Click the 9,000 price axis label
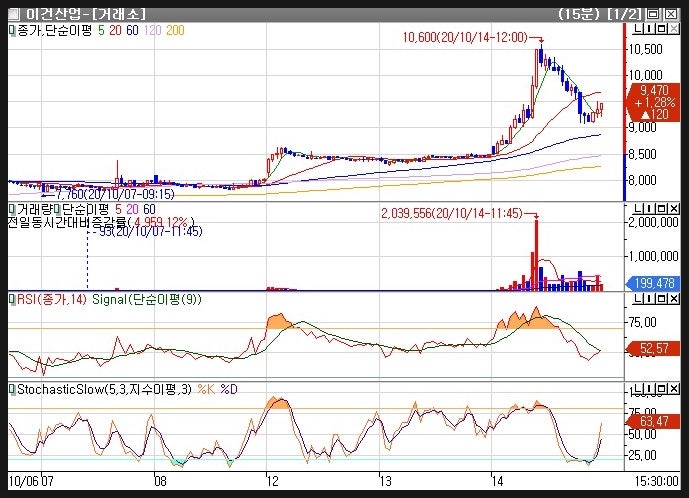Image resolution: width=689 pixels, height=498 pixels. 642,127
